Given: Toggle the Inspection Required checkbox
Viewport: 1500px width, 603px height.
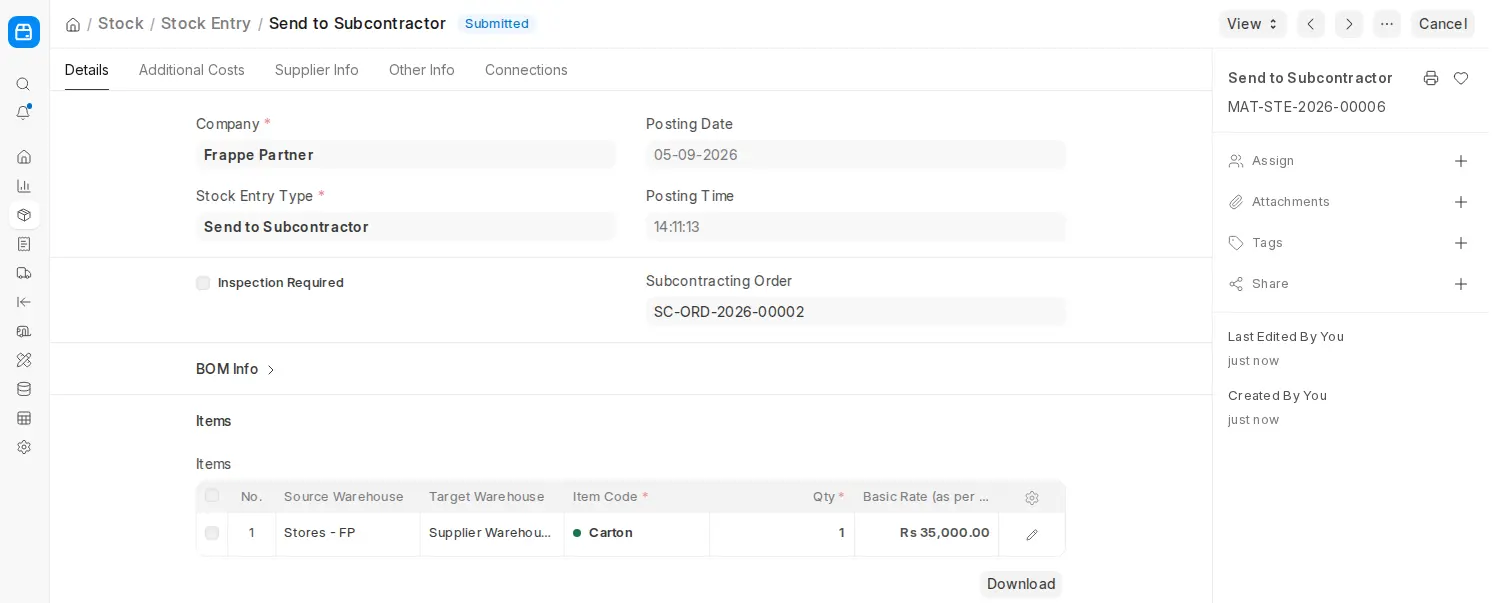Looking at the screenshot, I should 203,283.
